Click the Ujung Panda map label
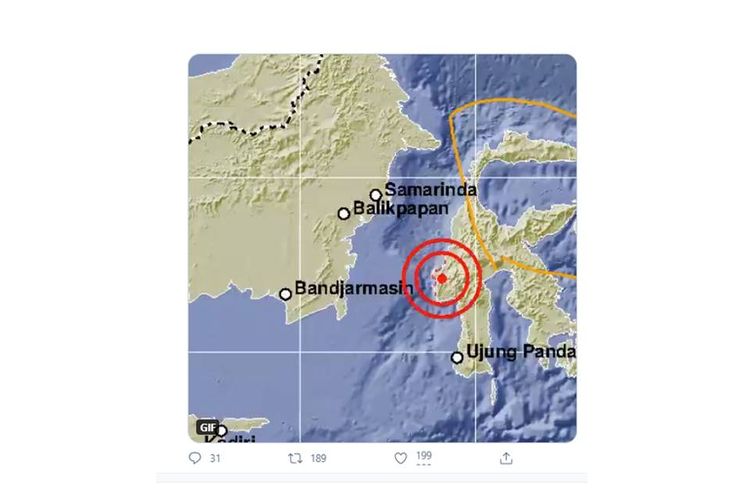 521,352
